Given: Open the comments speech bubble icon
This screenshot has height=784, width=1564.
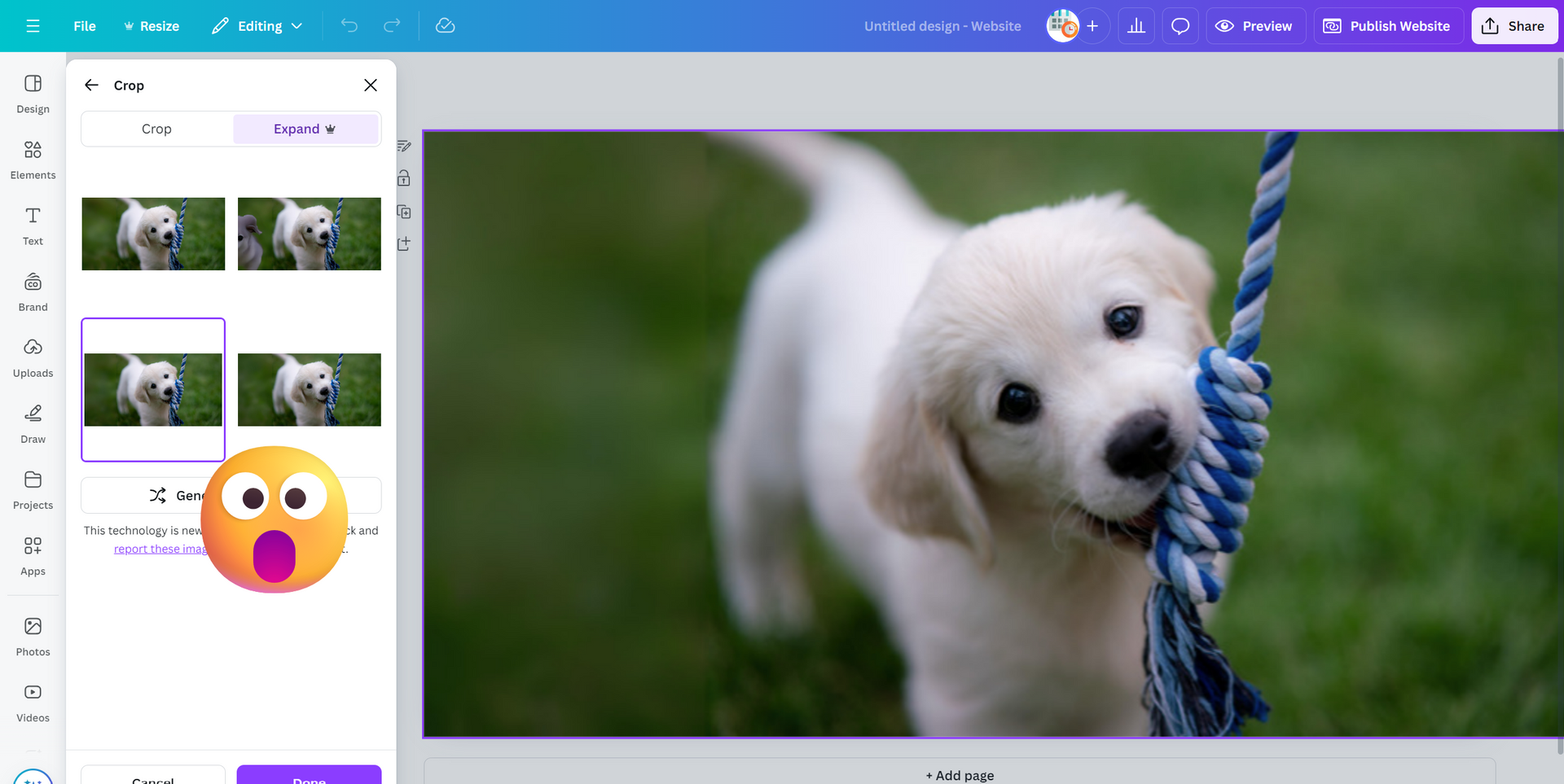Looking at the screenshot, I should coord(1180,26).
